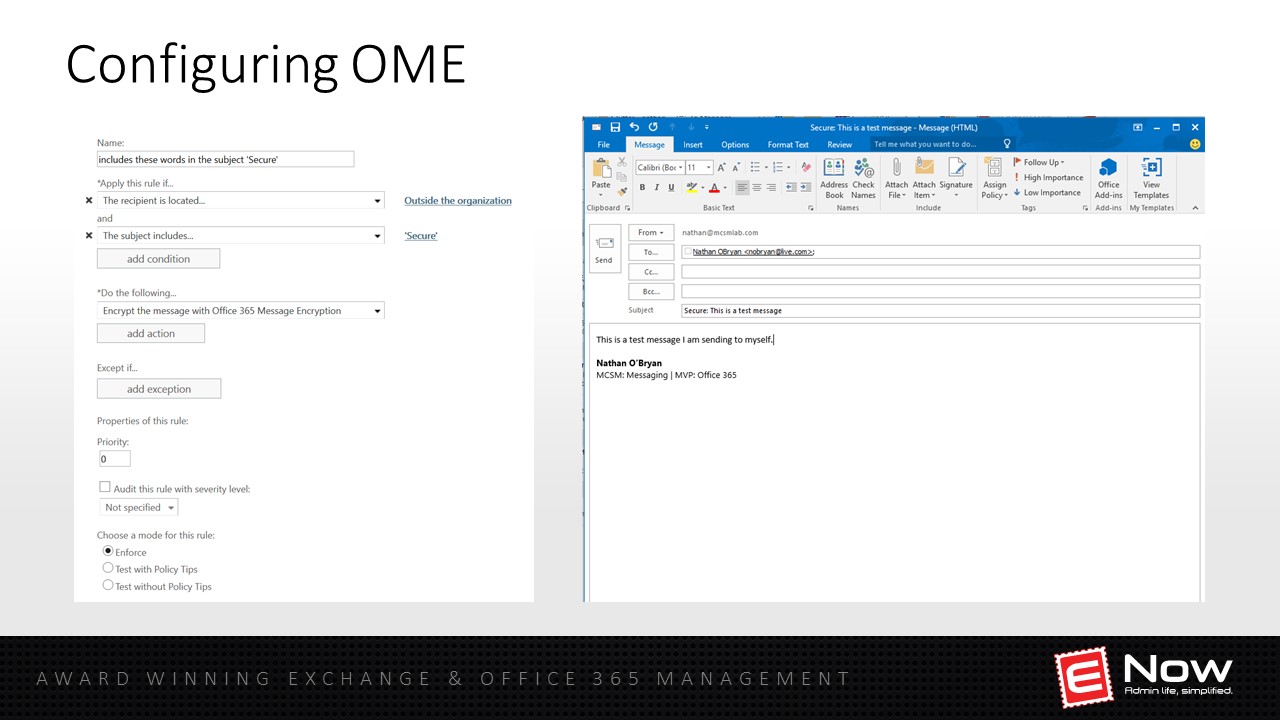Decrease indent of the paragraph

(x=790, y=187)
